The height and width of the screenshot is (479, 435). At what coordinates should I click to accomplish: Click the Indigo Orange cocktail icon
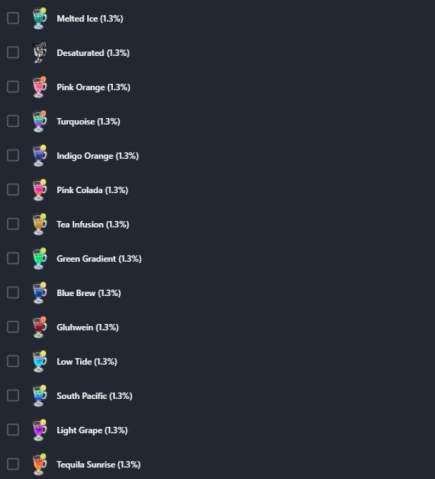coord(39,156)
